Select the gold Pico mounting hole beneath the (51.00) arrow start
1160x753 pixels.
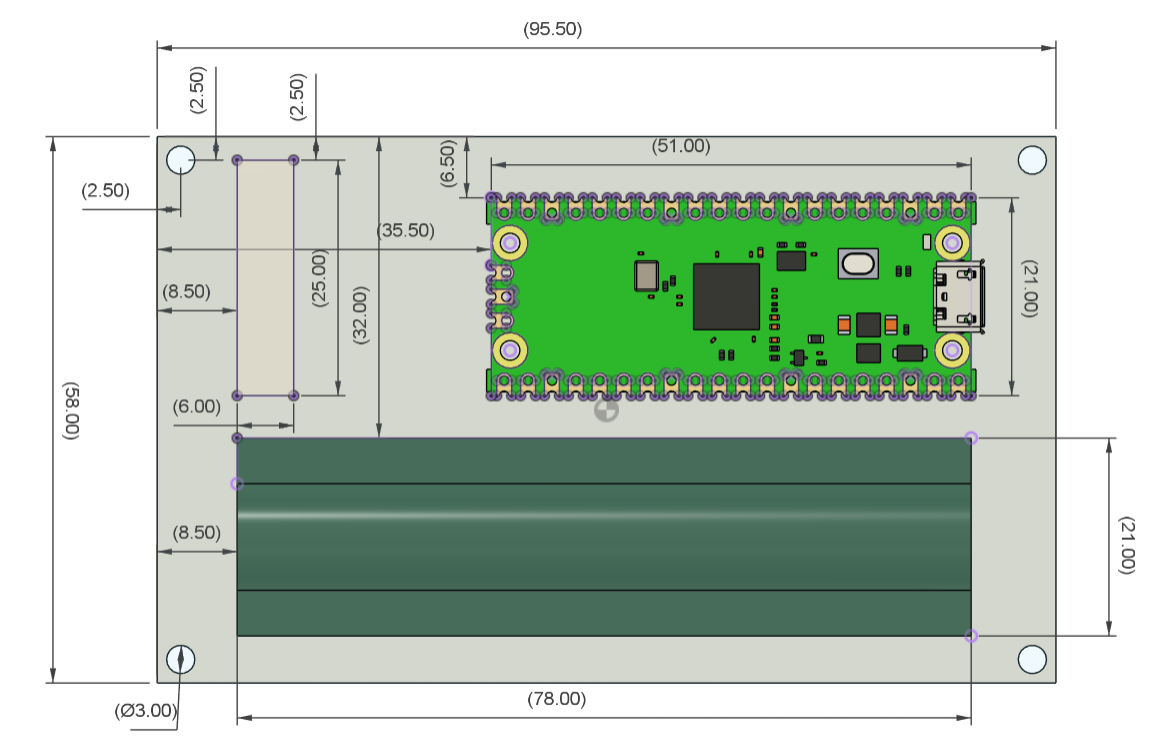click(510, 243)
